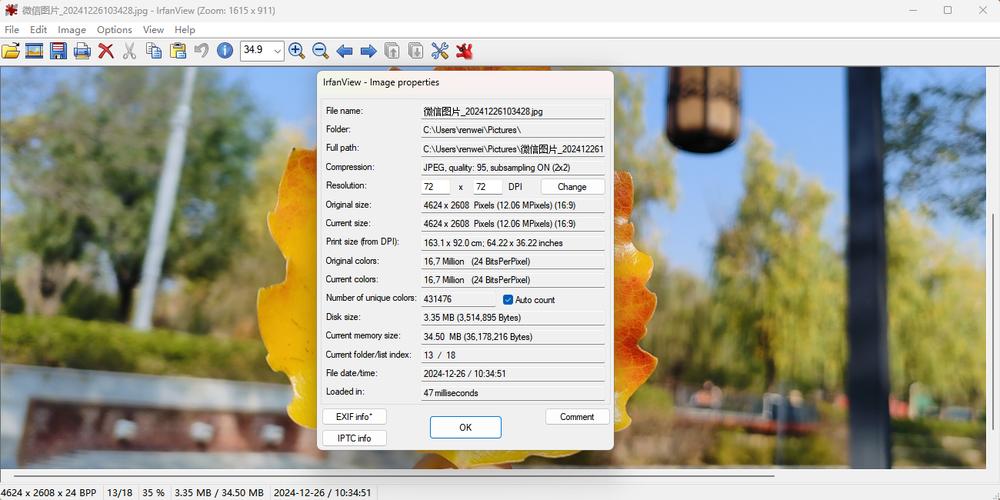This screenshot has width=1000, height=500.
Task: Click the Zoom Out magnifier icon
Action: tap(320, 51)
